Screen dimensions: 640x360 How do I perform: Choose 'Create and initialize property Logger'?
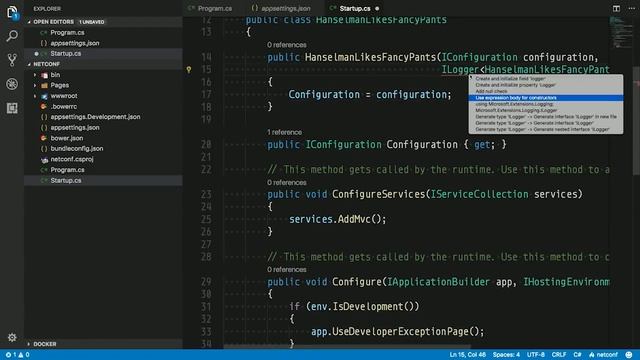546,85
